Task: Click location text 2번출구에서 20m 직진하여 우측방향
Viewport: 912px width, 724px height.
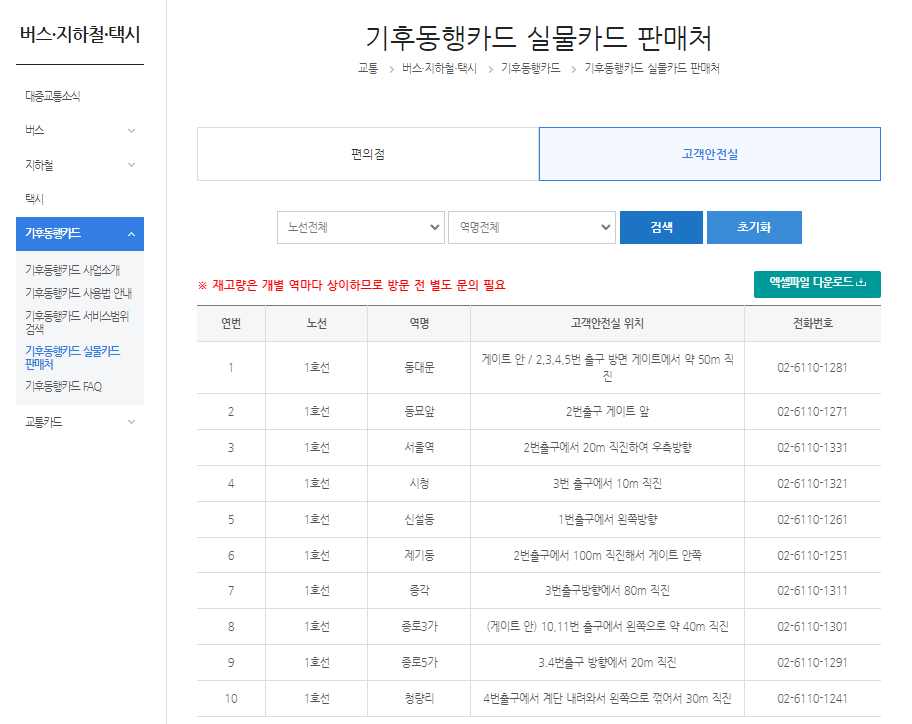Action: pos(607,448)
